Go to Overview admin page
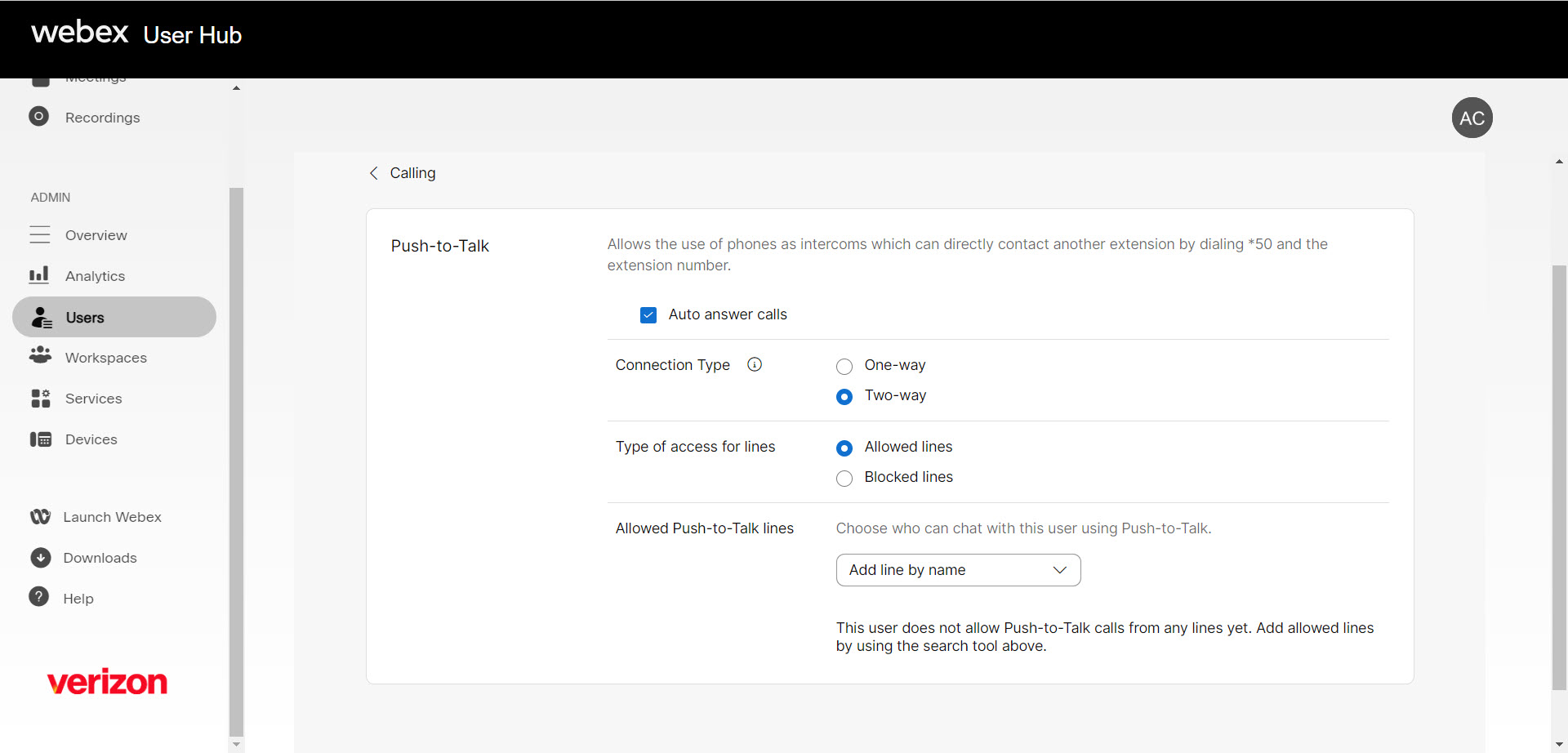 [96, 235]
